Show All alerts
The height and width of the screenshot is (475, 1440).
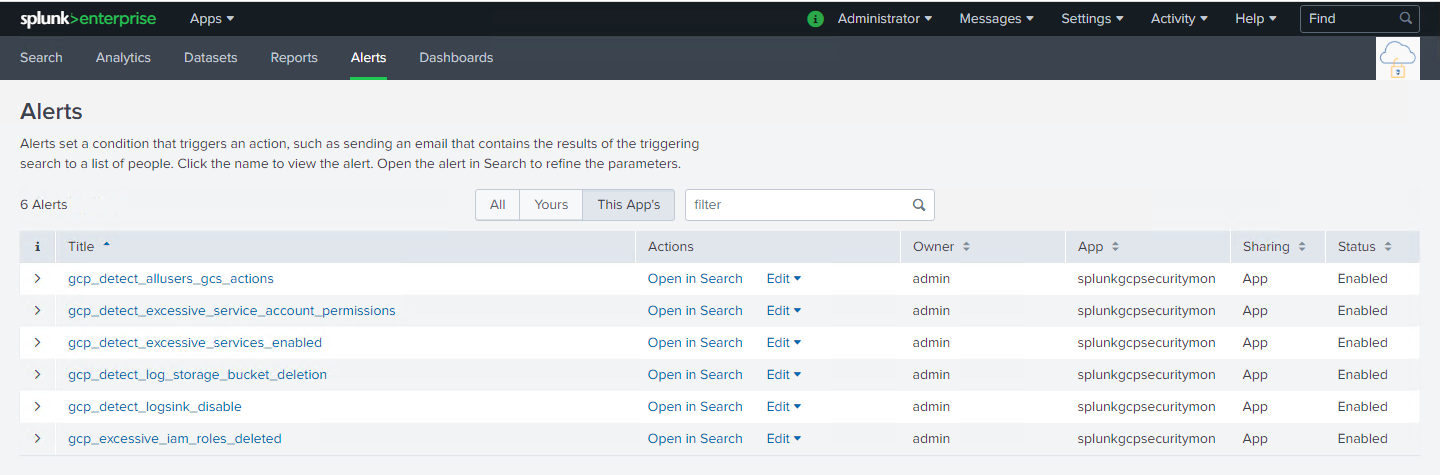pyautogui.click(x=497, y=205)
